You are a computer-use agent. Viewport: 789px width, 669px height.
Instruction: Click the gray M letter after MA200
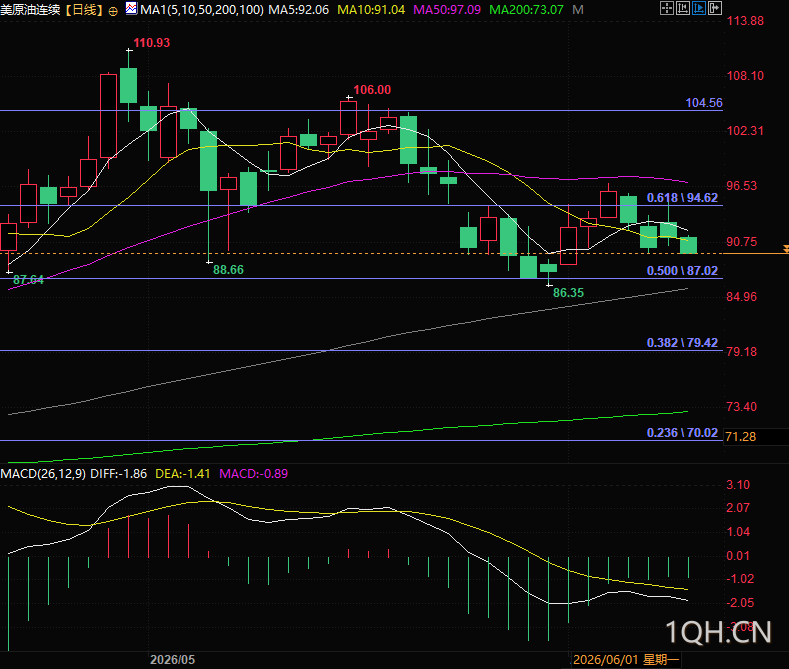pos(578,10)
